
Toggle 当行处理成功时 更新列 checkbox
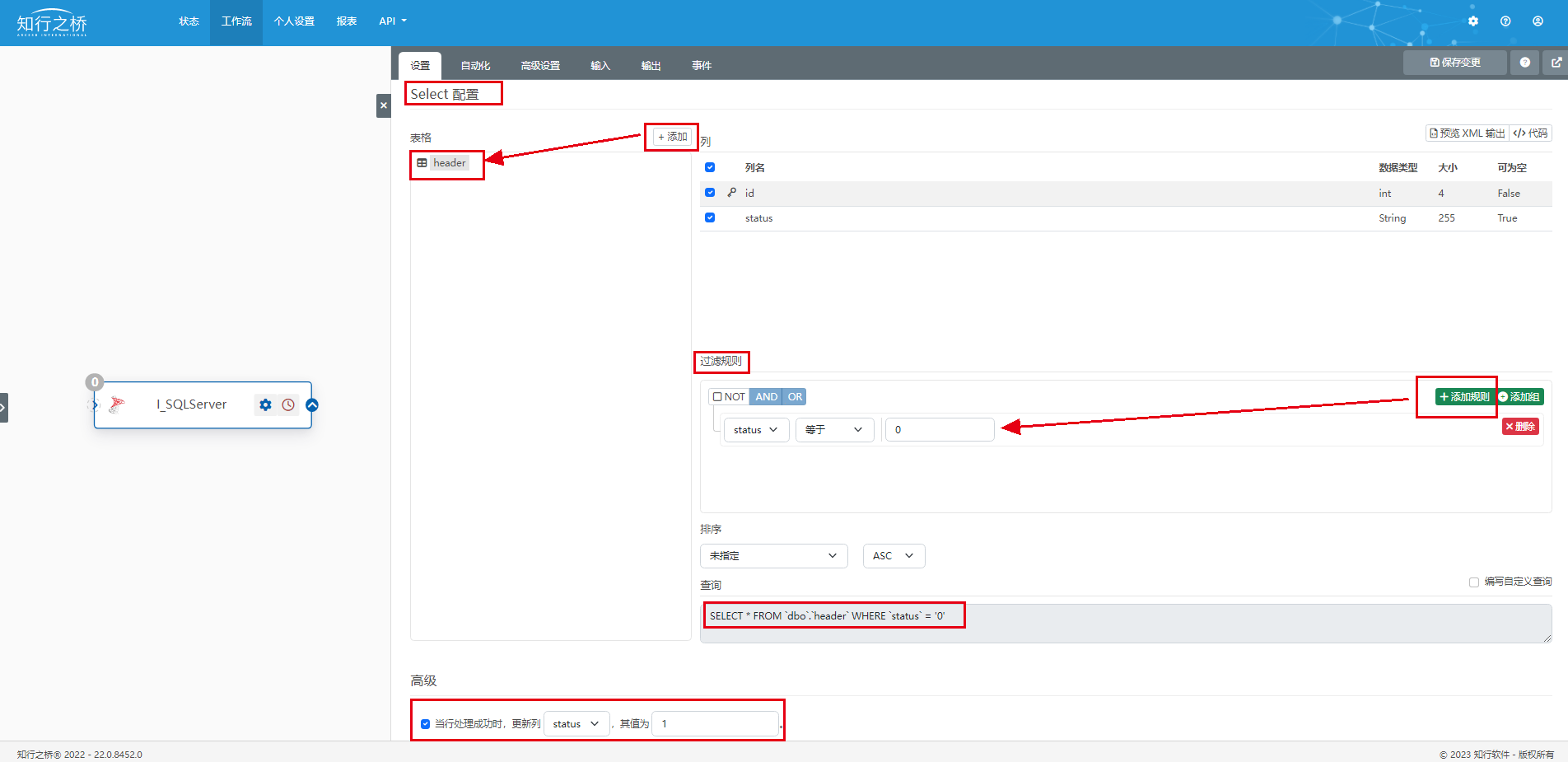(x=425, y=724)
